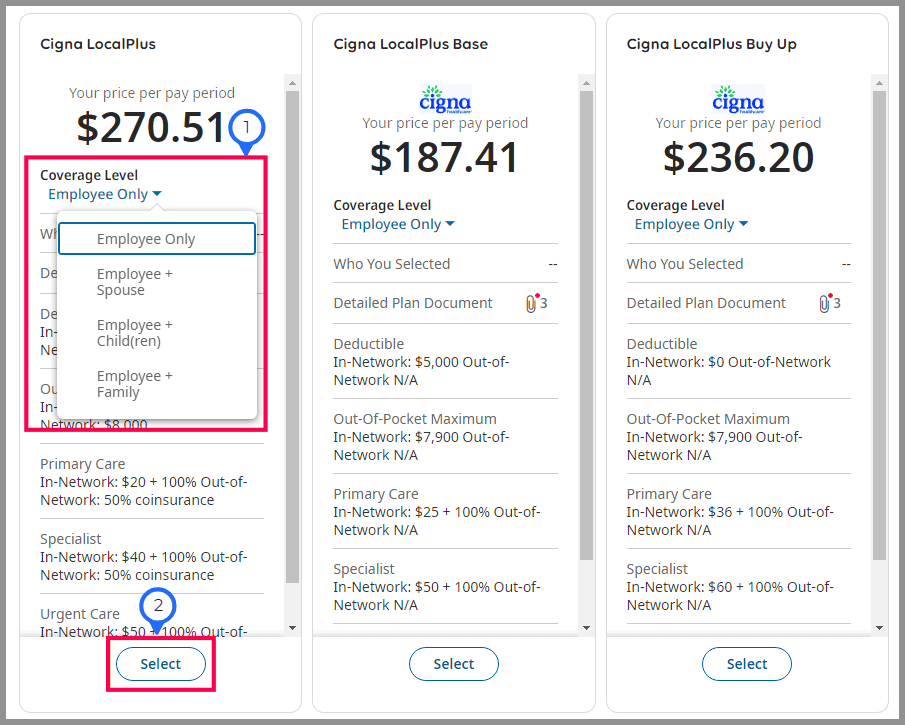The width and height of the screenshot is (905, 725).
Task: Click scrollbar thumb in LocalPlus Base card
Action: [x=586, y=325]
